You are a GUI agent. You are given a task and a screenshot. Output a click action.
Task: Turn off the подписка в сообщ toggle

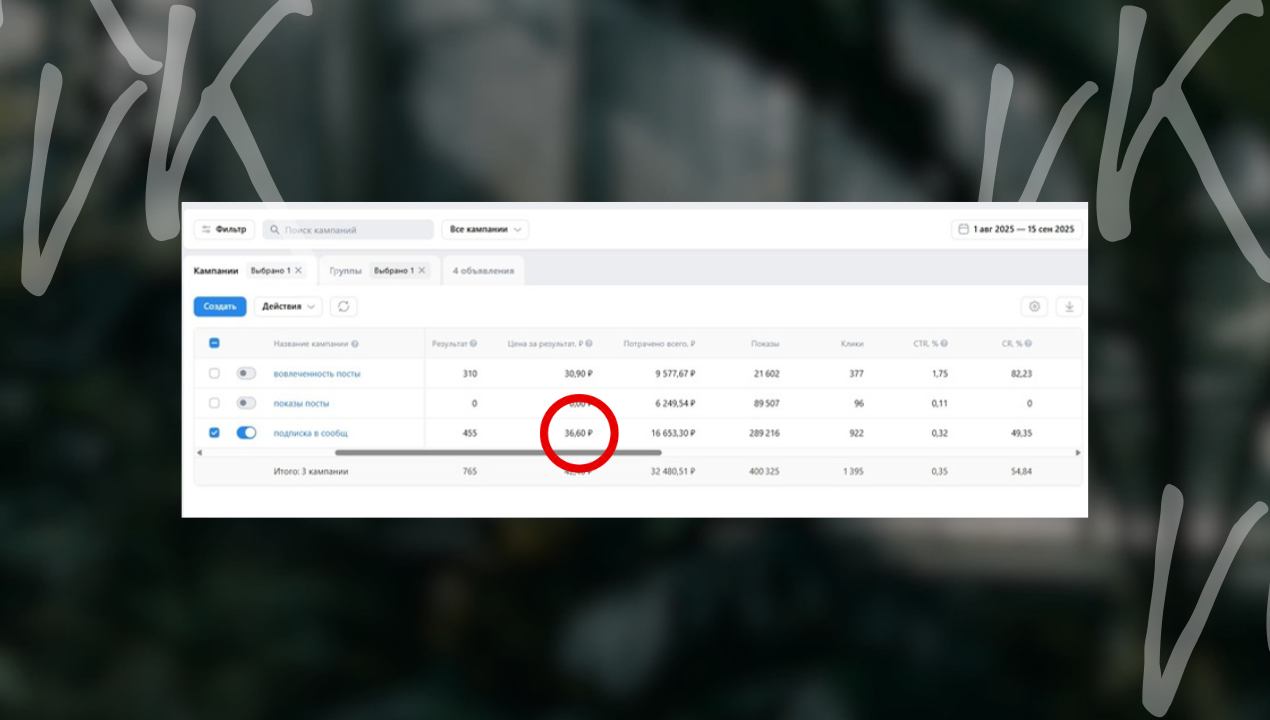tap(246, 433)
